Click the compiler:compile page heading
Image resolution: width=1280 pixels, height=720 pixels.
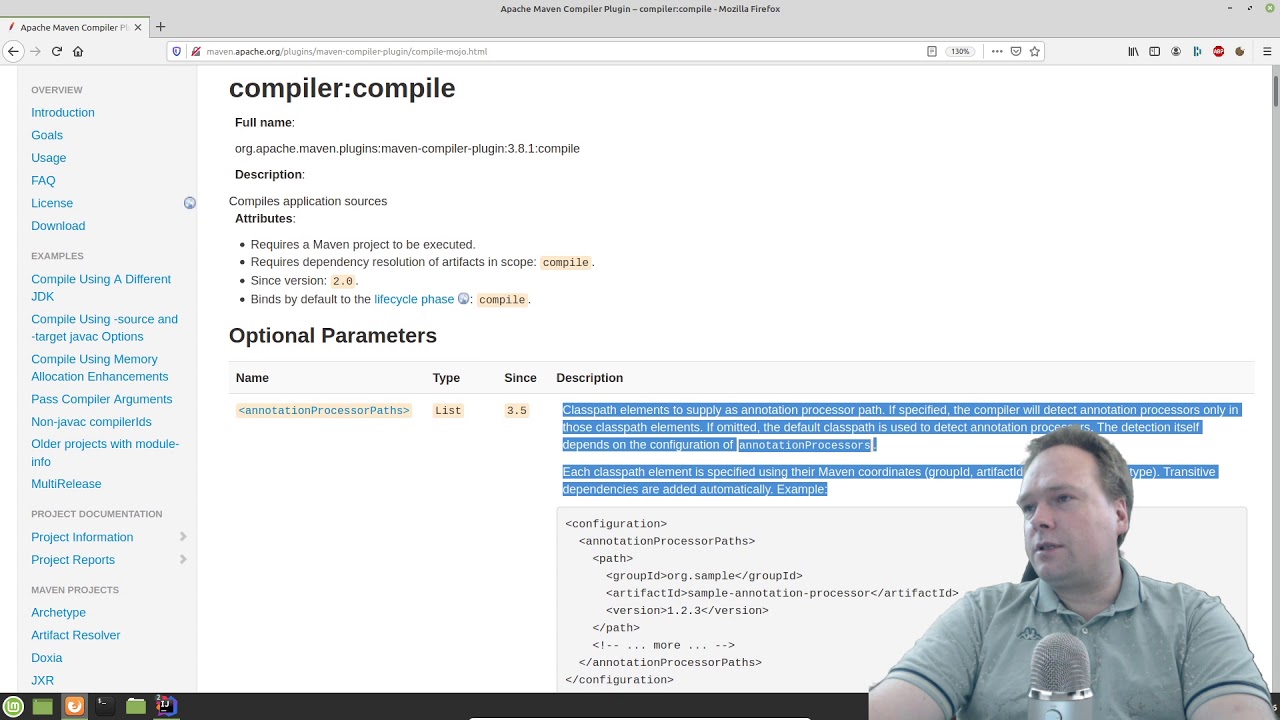click(x=342, y=88)
